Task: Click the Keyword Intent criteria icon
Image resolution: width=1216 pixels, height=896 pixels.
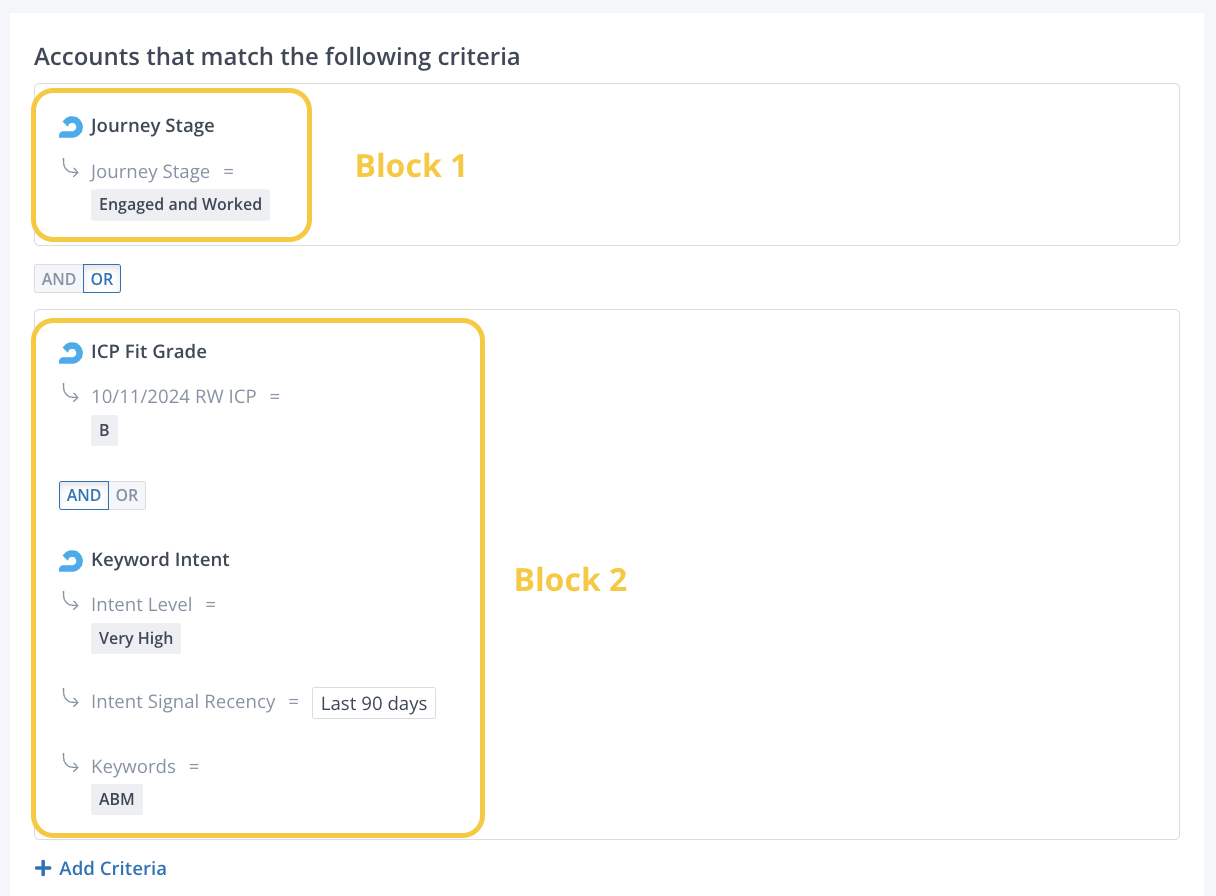Action: pyautogui.click(x=71, y=560)
